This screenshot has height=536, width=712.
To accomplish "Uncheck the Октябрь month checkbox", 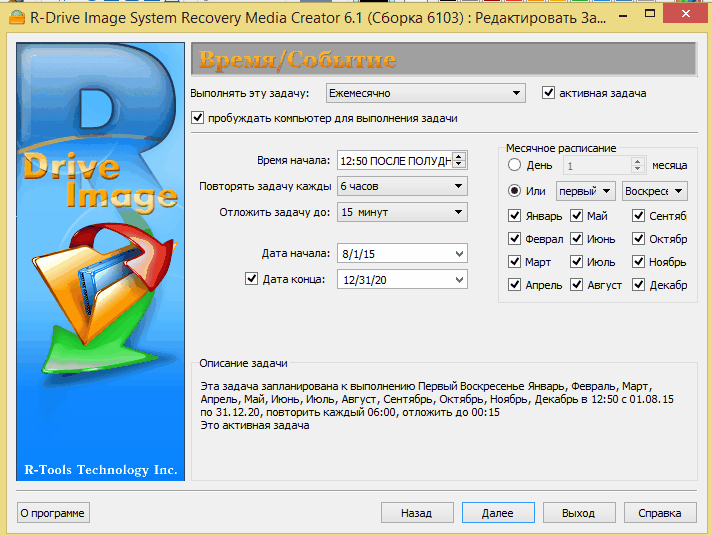I will 639,238.
